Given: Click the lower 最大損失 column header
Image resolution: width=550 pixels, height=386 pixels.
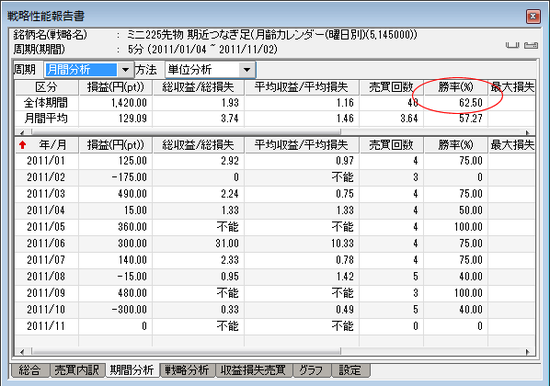Looking at the screenshot, I should (512, 145).
